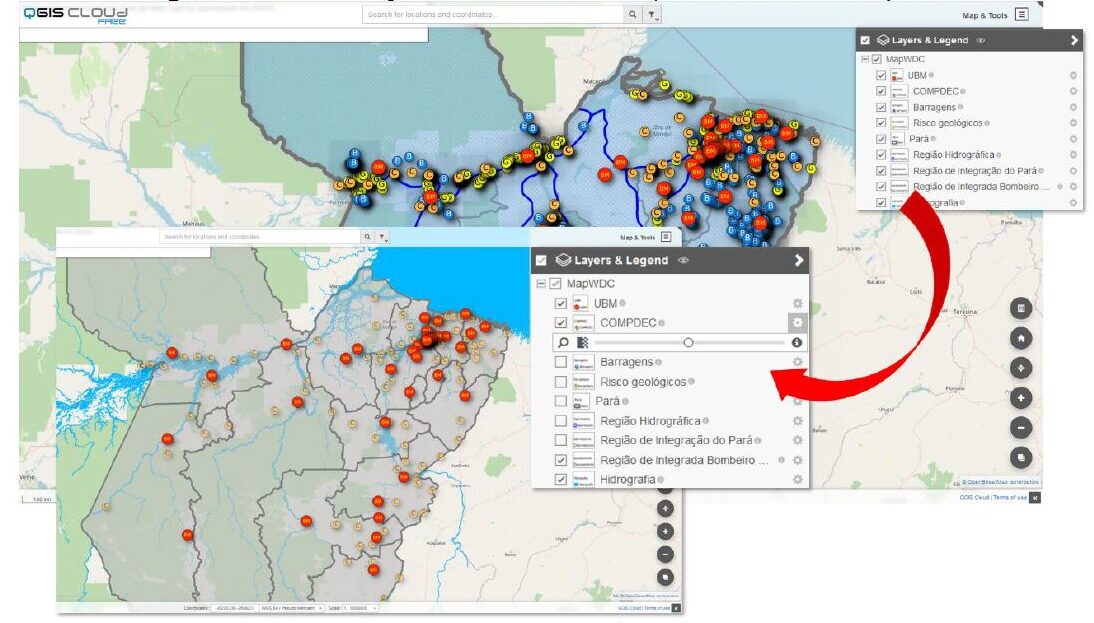Select the Região de Integração do Pará label

pos(675,440)
